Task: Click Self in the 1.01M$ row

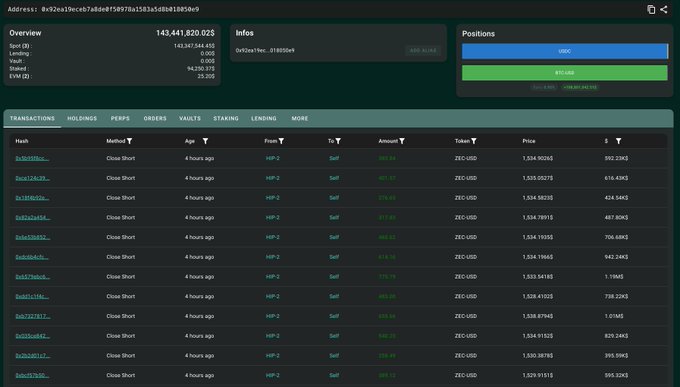Action: 334,316
